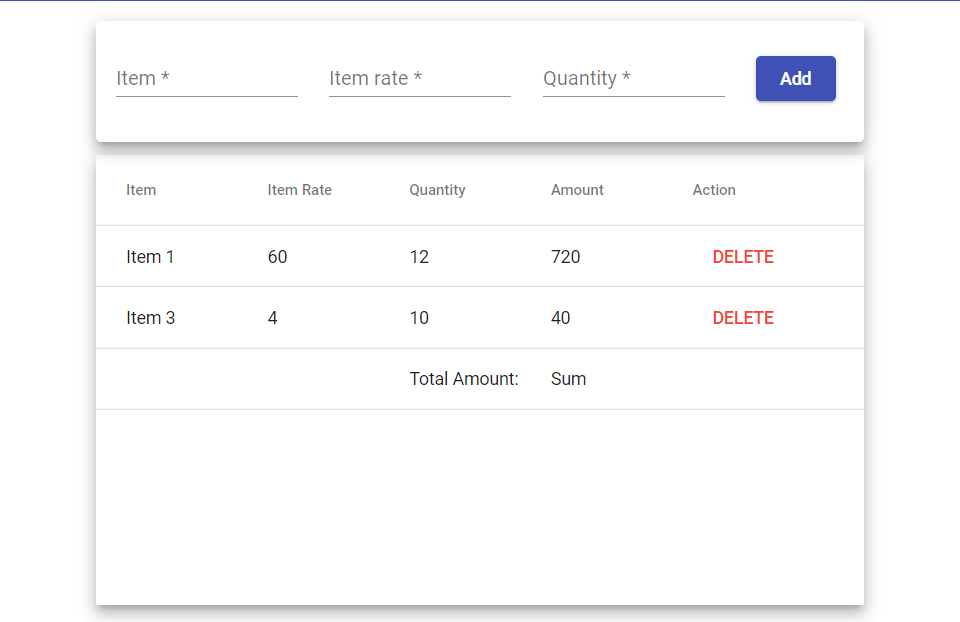
Task: Click the amount value 720
Action: point(566,256)
